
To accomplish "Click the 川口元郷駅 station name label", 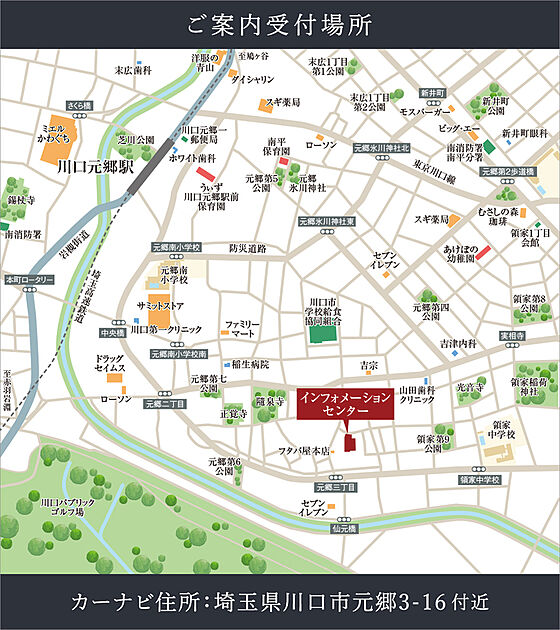I will coord(95,167).
